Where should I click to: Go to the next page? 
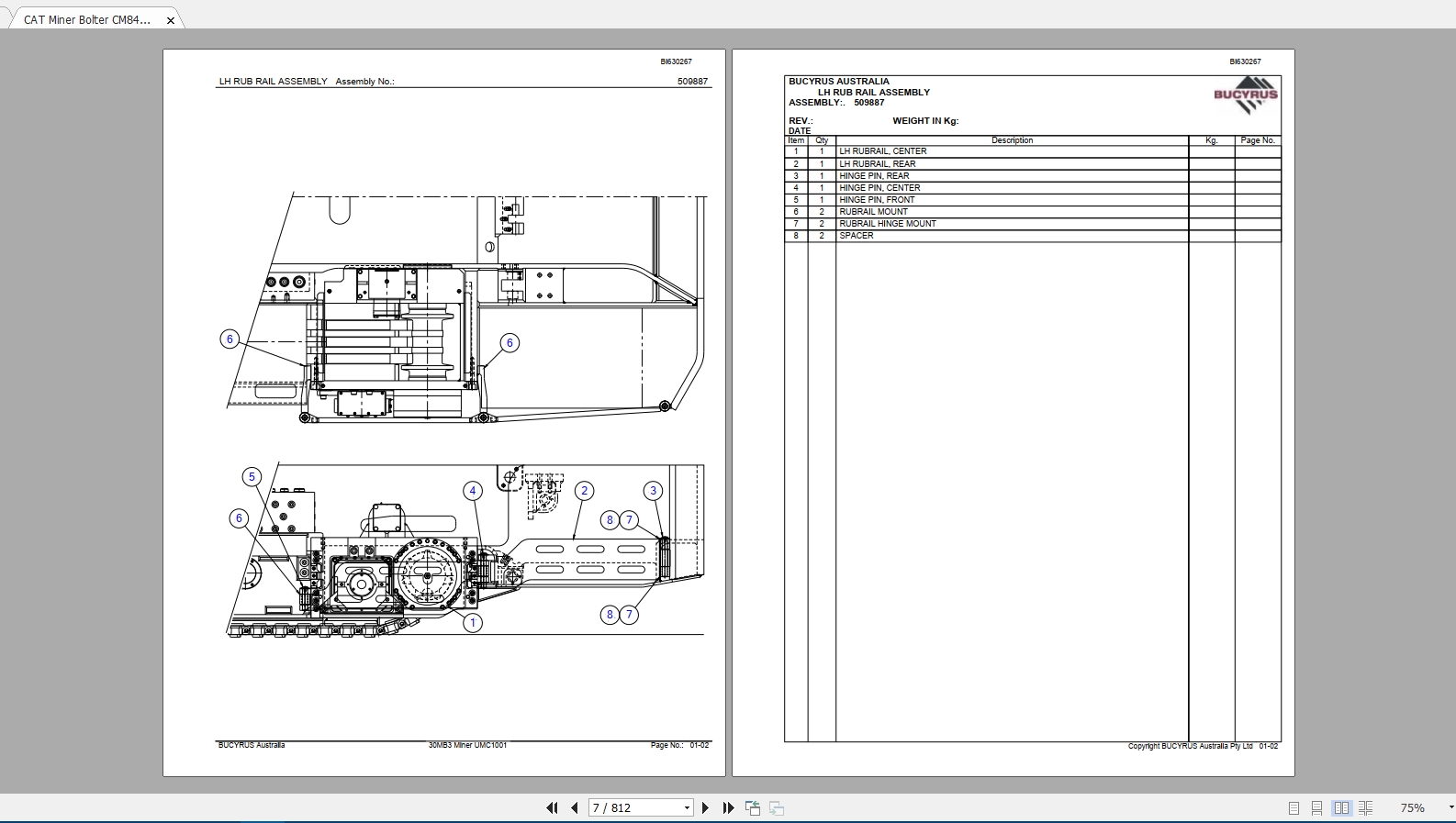(x=705, y=807)
